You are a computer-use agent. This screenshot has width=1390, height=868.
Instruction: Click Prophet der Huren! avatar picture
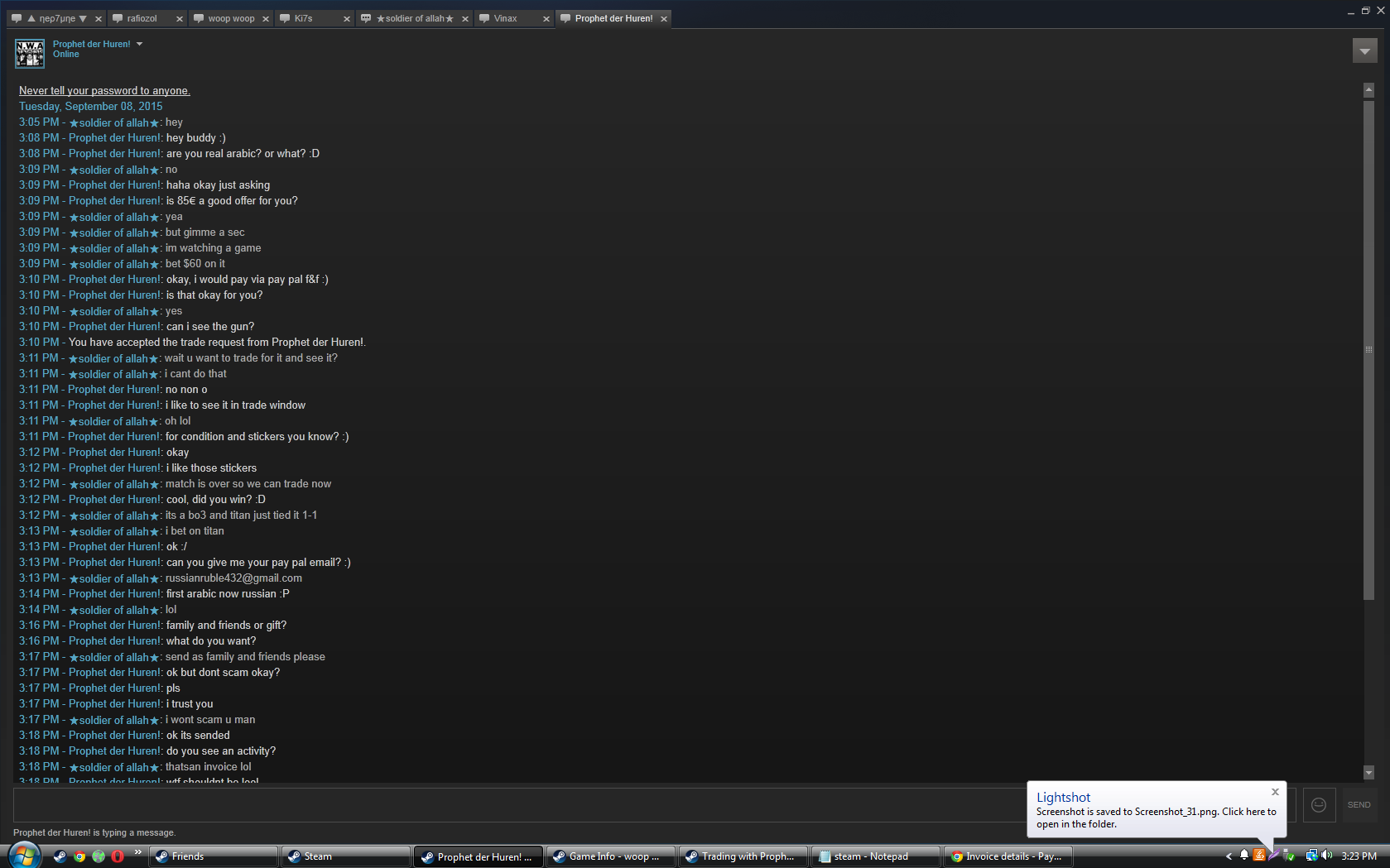point(30,54)
